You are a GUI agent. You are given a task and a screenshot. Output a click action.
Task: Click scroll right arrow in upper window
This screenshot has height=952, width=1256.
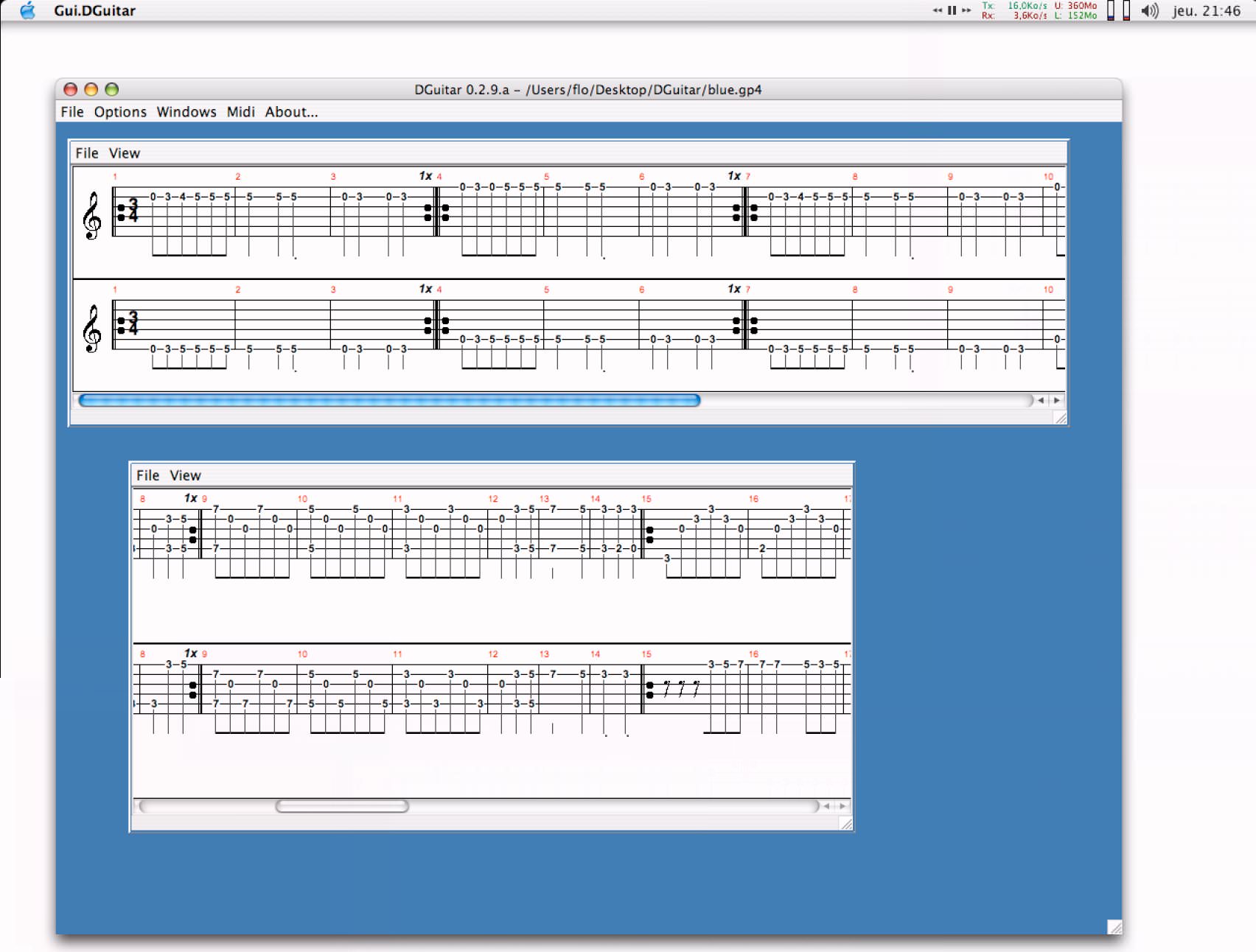coord(1056,400)
